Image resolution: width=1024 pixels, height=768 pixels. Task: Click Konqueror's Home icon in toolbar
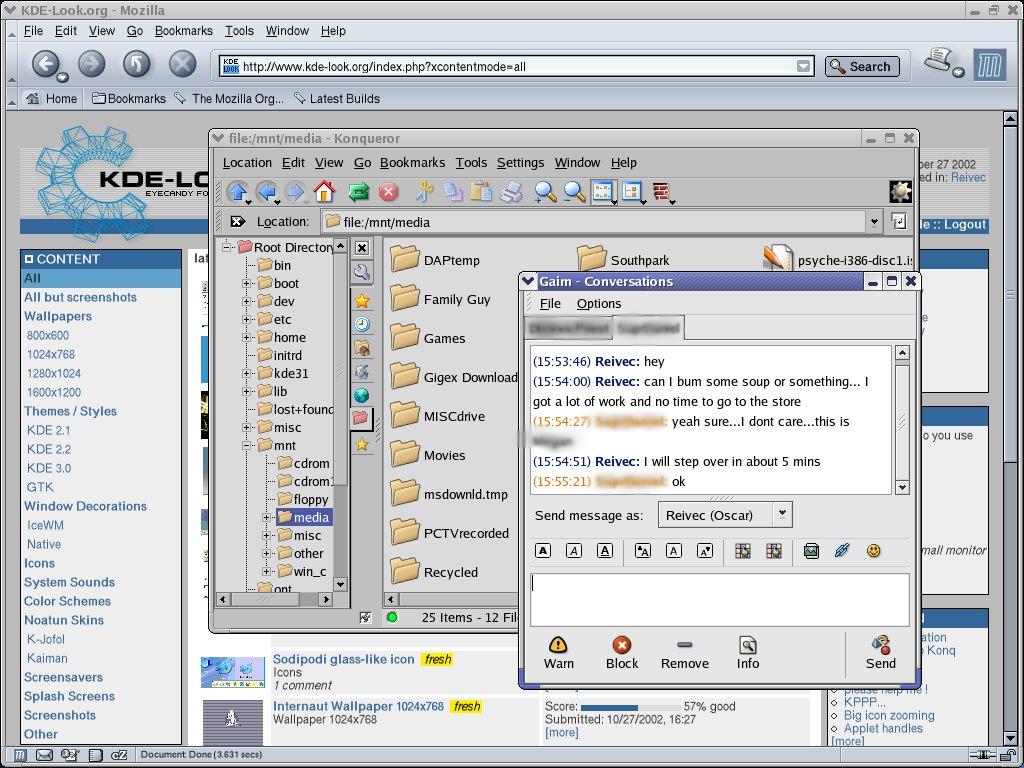(x=325, y=192)
